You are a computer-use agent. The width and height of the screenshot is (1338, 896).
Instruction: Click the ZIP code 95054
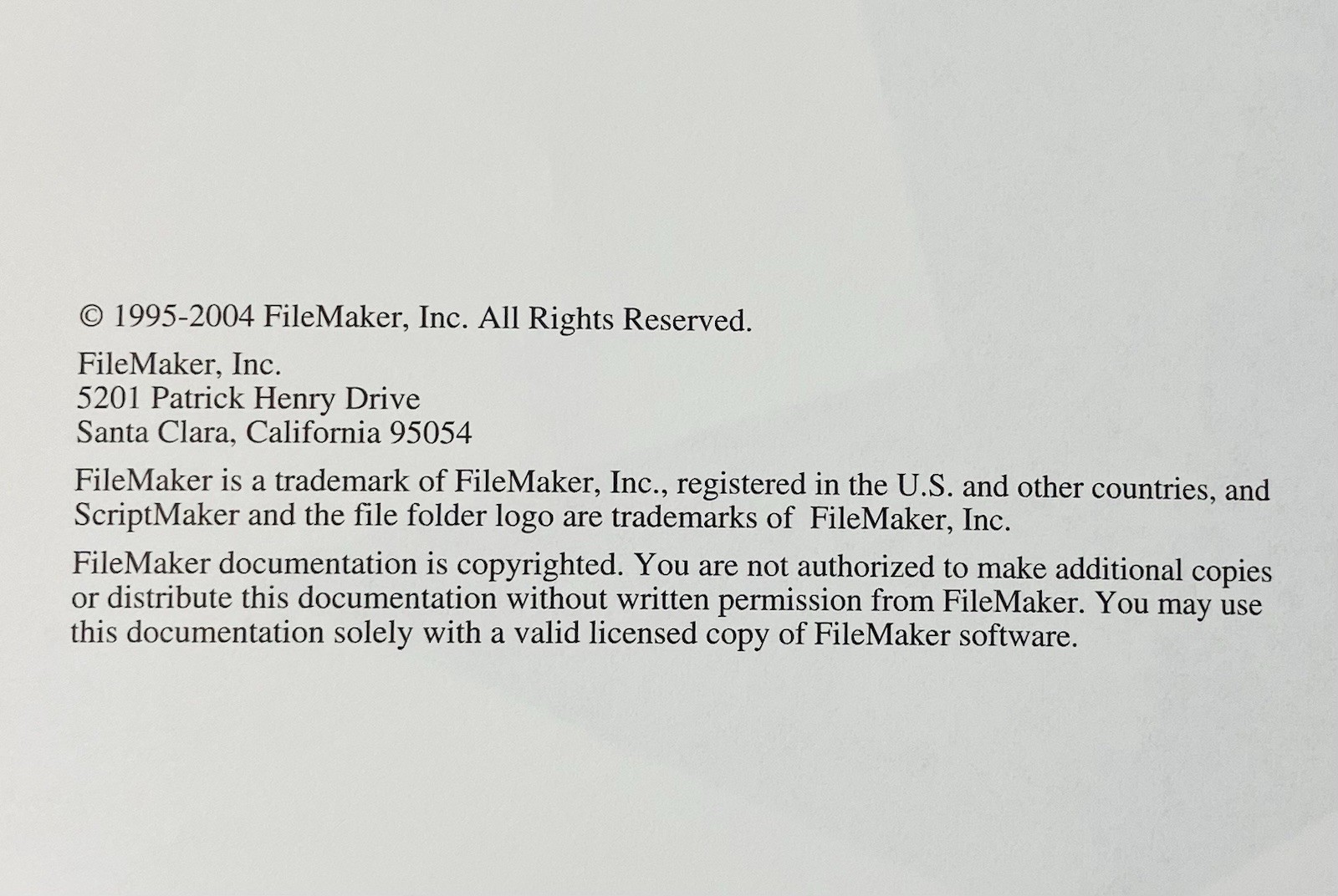(x=431, y=433)
